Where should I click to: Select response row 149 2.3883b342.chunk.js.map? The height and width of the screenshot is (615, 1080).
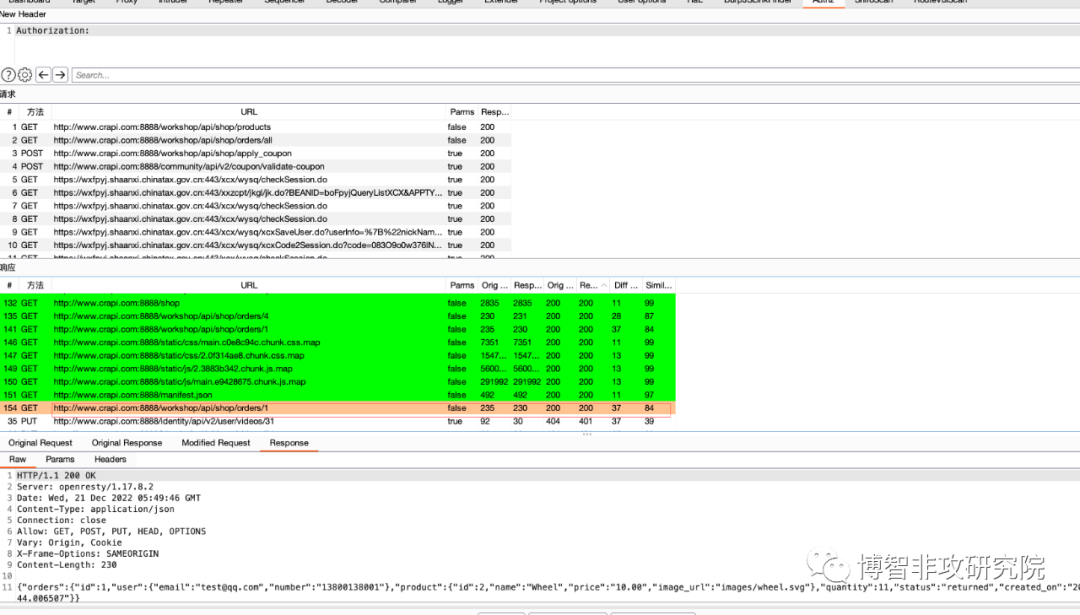[x=338, y=368]
